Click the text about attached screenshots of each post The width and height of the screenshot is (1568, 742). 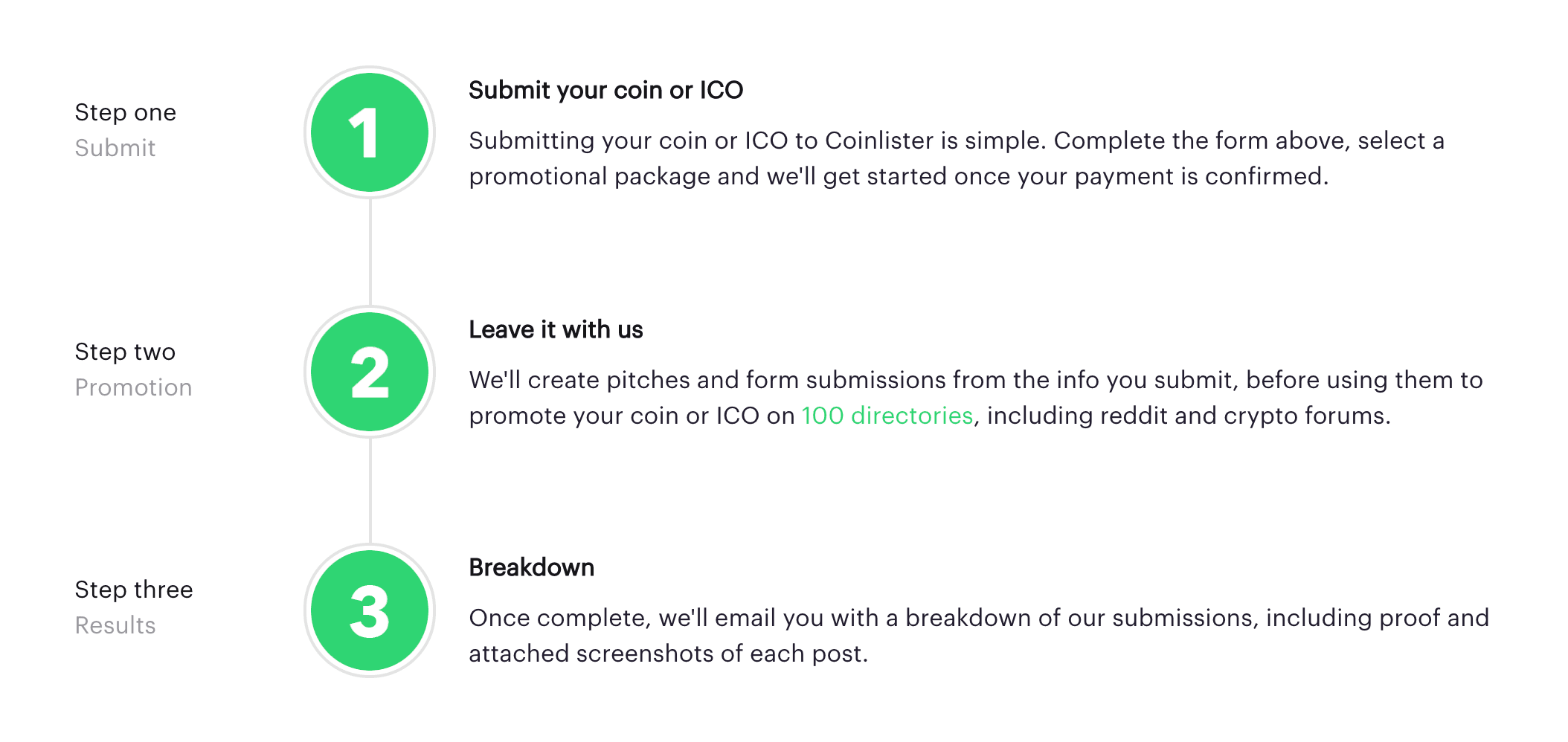(669, 654)
